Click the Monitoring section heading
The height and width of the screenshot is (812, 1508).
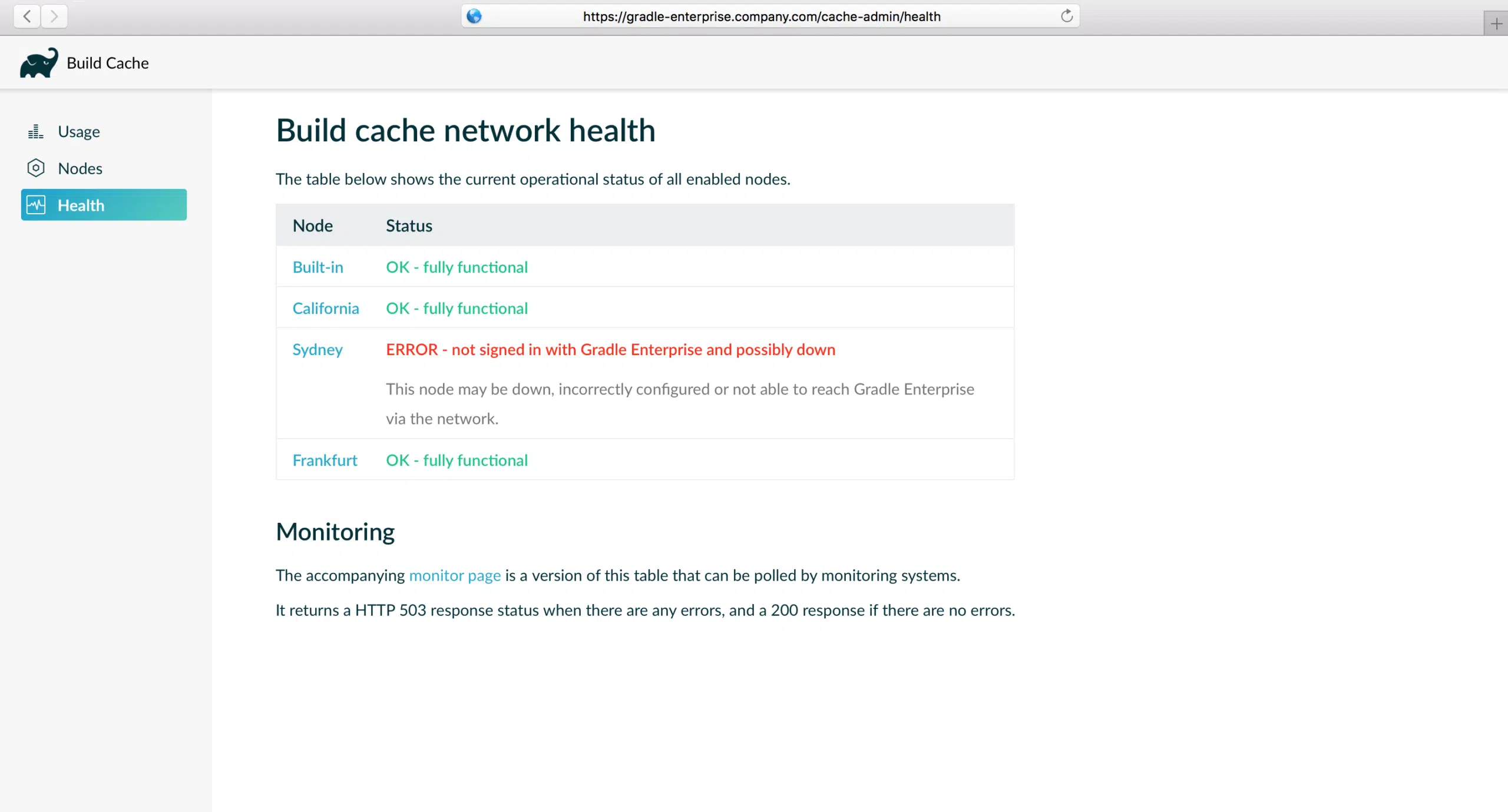pyautogui.click(x=335, y=532)
